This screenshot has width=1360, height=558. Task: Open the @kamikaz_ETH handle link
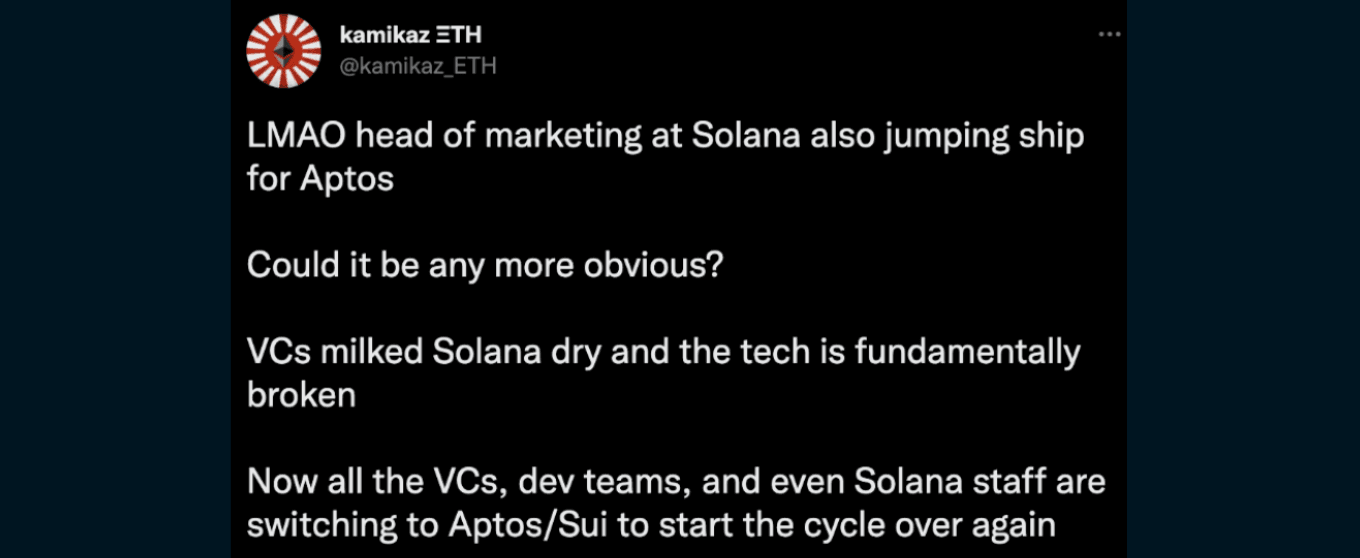[418, 66]
